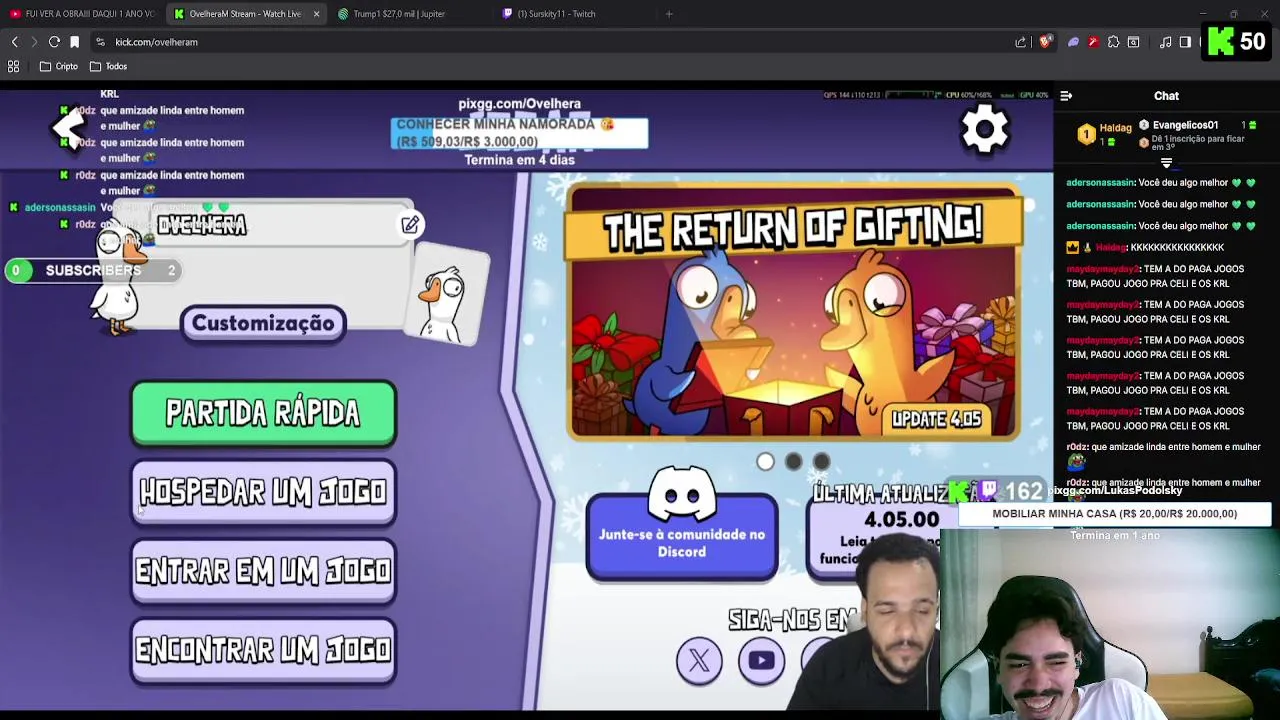Click Encontrar um Jogo button
This screenshot has width=1280, height=720.
point(263,650)
